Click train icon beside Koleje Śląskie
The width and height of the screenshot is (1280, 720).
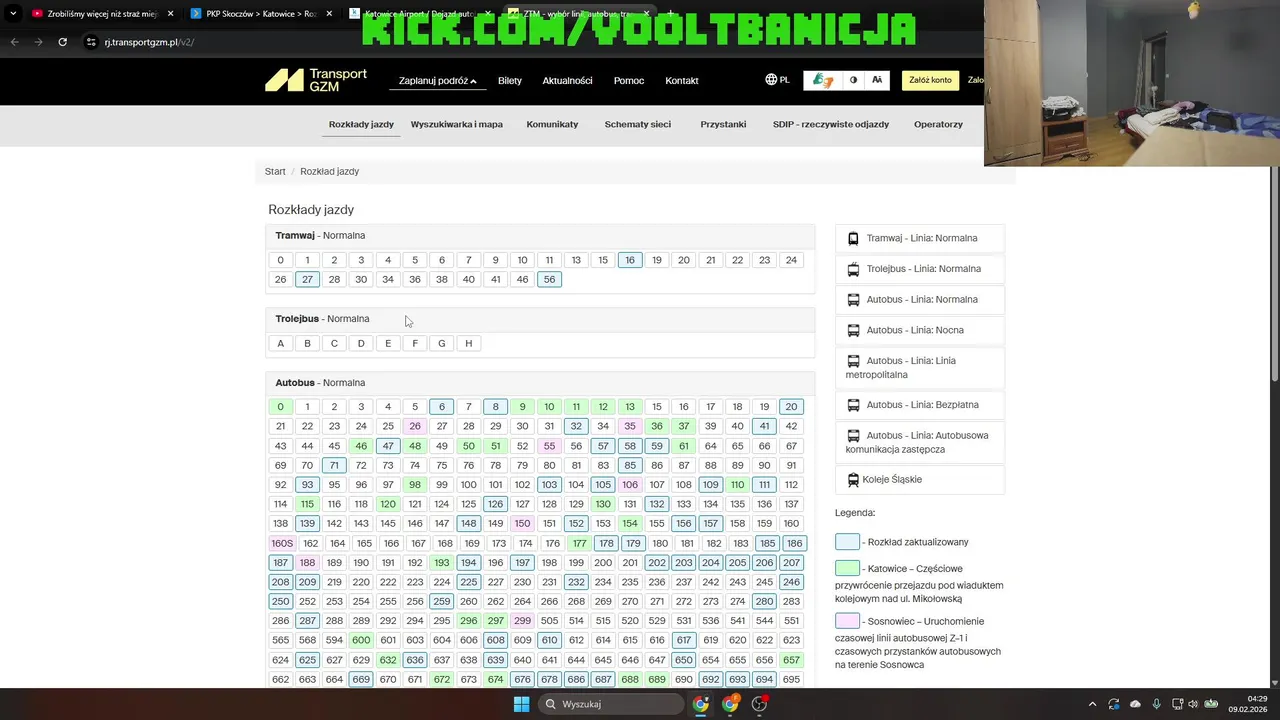click(x=853, y=480)
